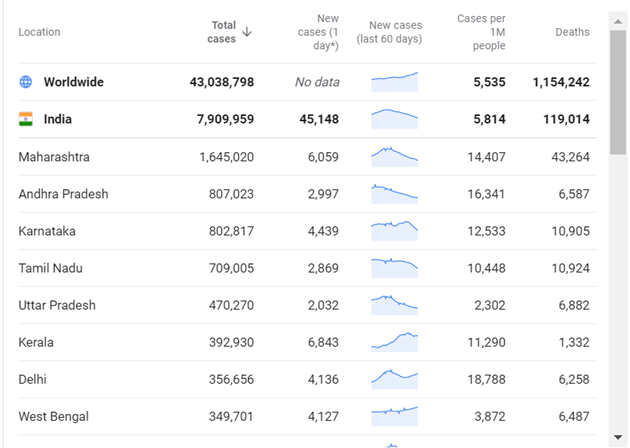This screenshot has width=630, height=448.
Task: Click the Delhi new cases sparkline
Action: pos(394,379)
